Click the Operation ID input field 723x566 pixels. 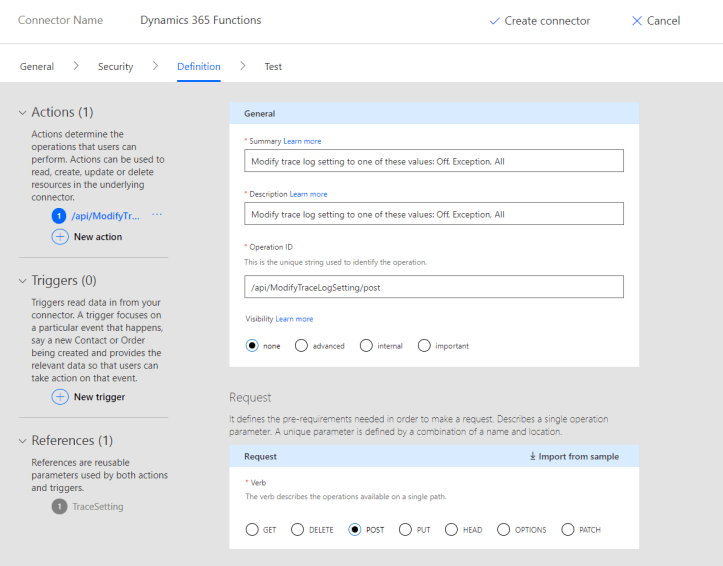pyautogui.click(x=434, y=287)
